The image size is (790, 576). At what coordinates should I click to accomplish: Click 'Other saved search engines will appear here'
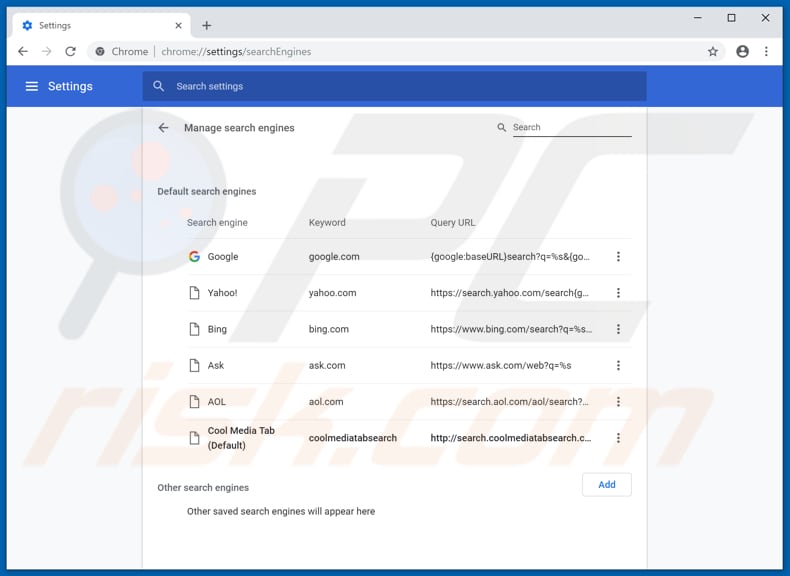281,511
